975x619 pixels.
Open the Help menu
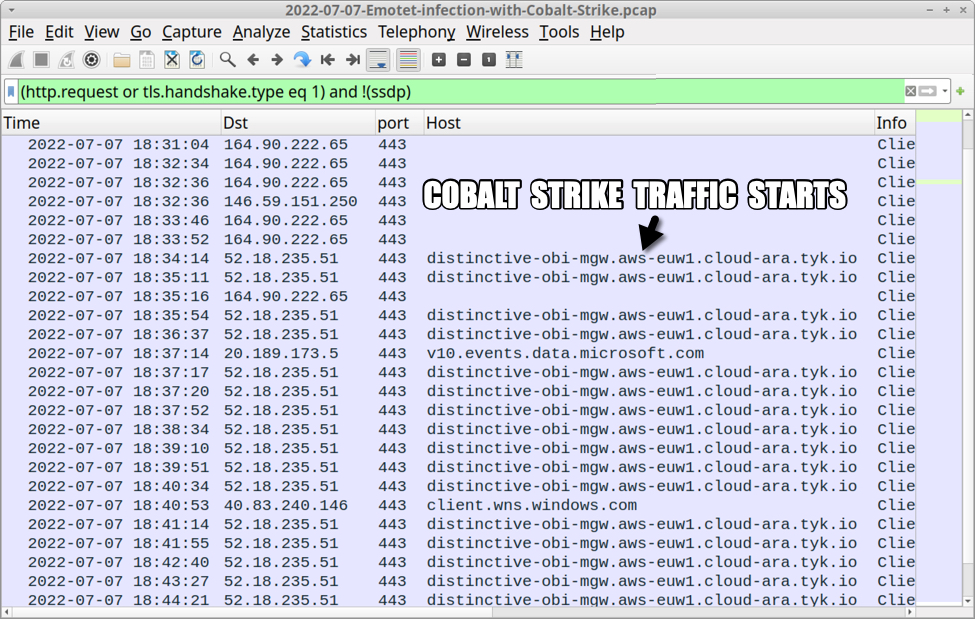pos(607,32)
